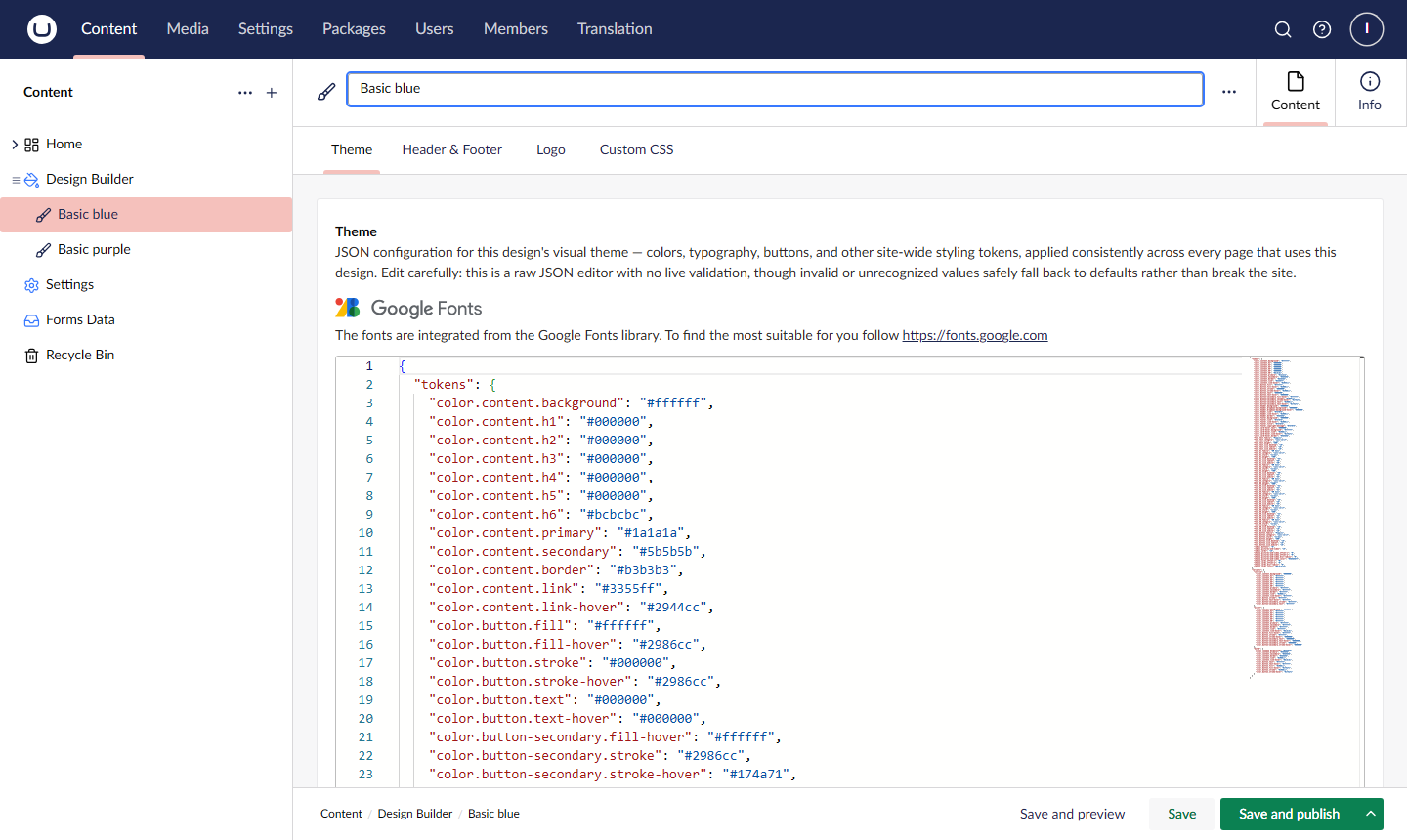
Task: Open the Custom CSS tab
Action: [637, 150]
